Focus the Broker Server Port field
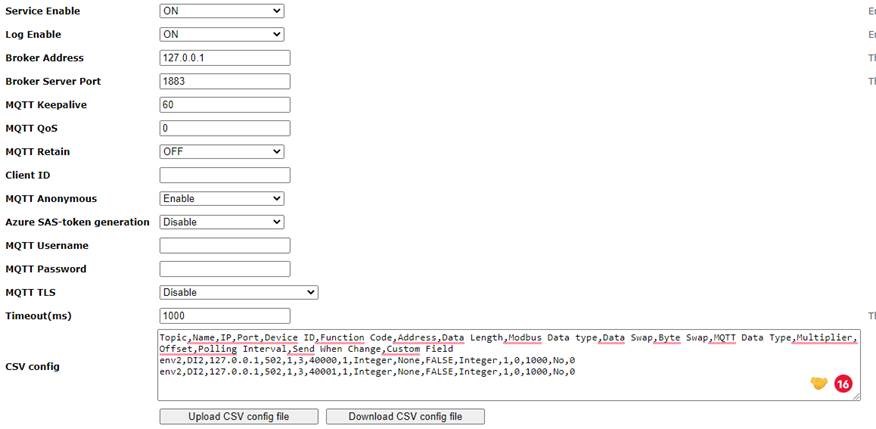This screenshot has height=429, width=876. (224, 81)
